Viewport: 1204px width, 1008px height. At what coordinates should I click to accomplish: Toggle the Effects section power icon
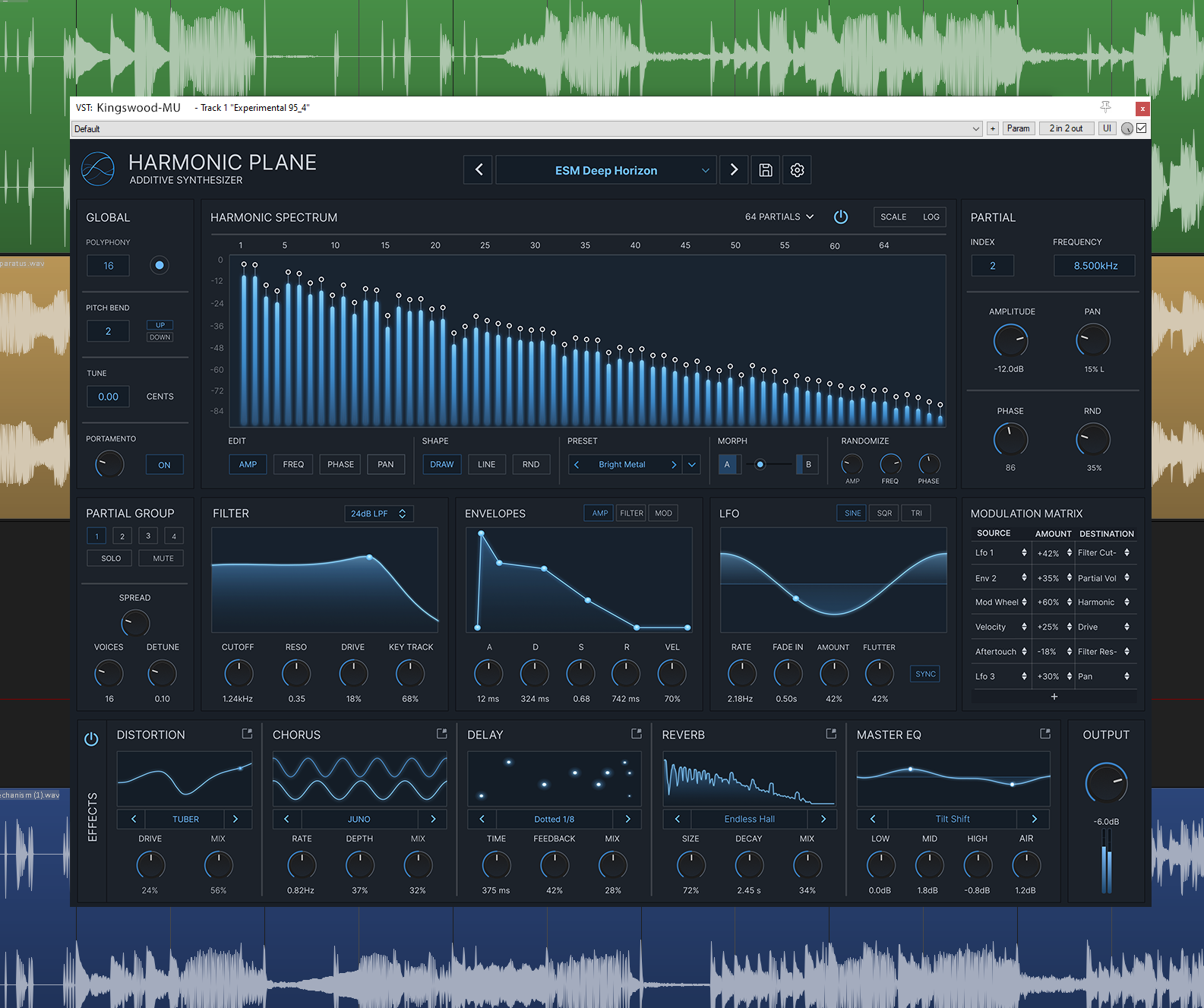[x=91, y=739]
